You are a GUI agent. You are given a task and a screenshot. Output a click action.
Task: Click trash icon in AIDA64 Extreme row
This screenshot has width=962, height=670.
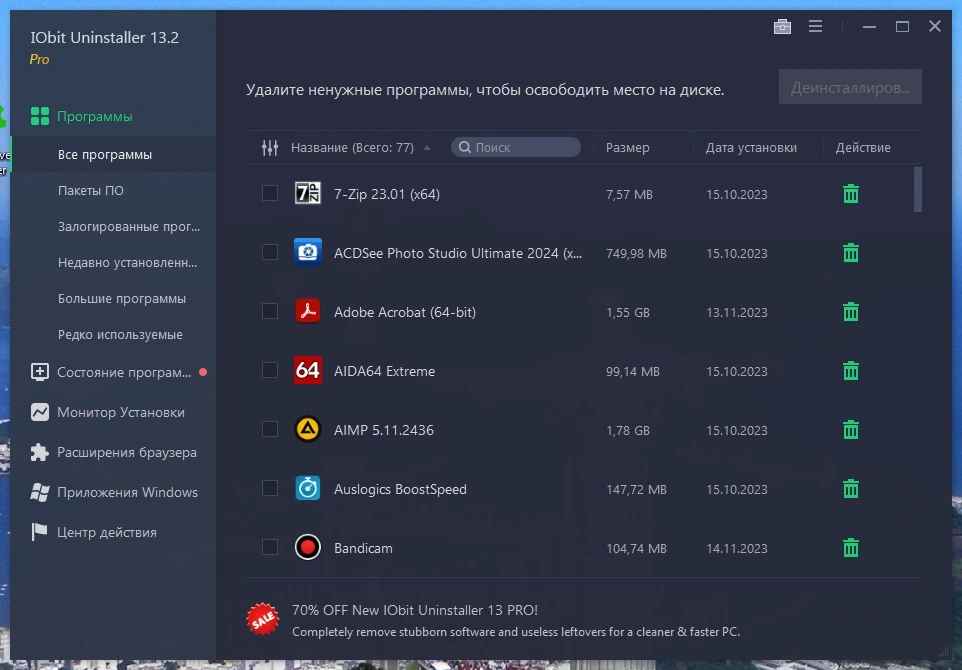pos(850,371)
